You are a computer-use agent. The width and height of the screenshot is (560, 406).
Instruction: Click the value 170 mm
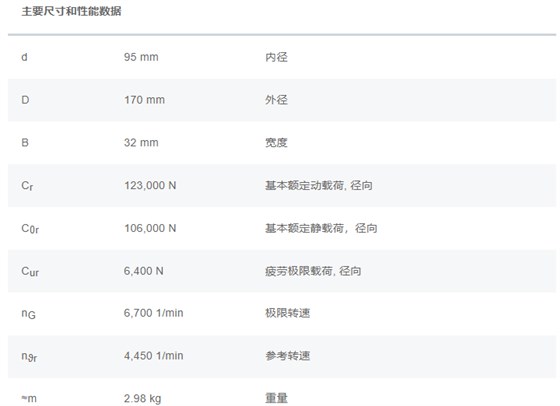coord(144,100)
